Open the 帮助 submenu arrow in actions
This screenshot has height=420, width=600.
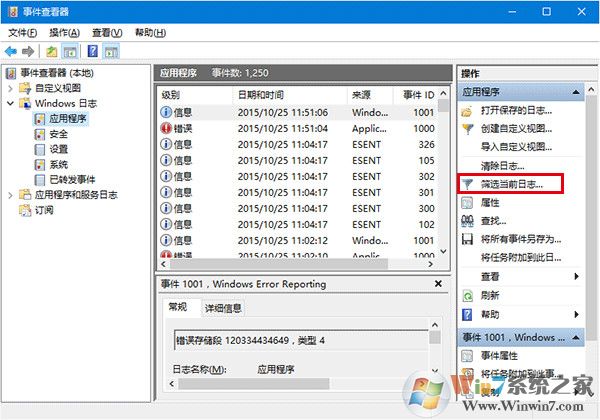pos(577,314)
